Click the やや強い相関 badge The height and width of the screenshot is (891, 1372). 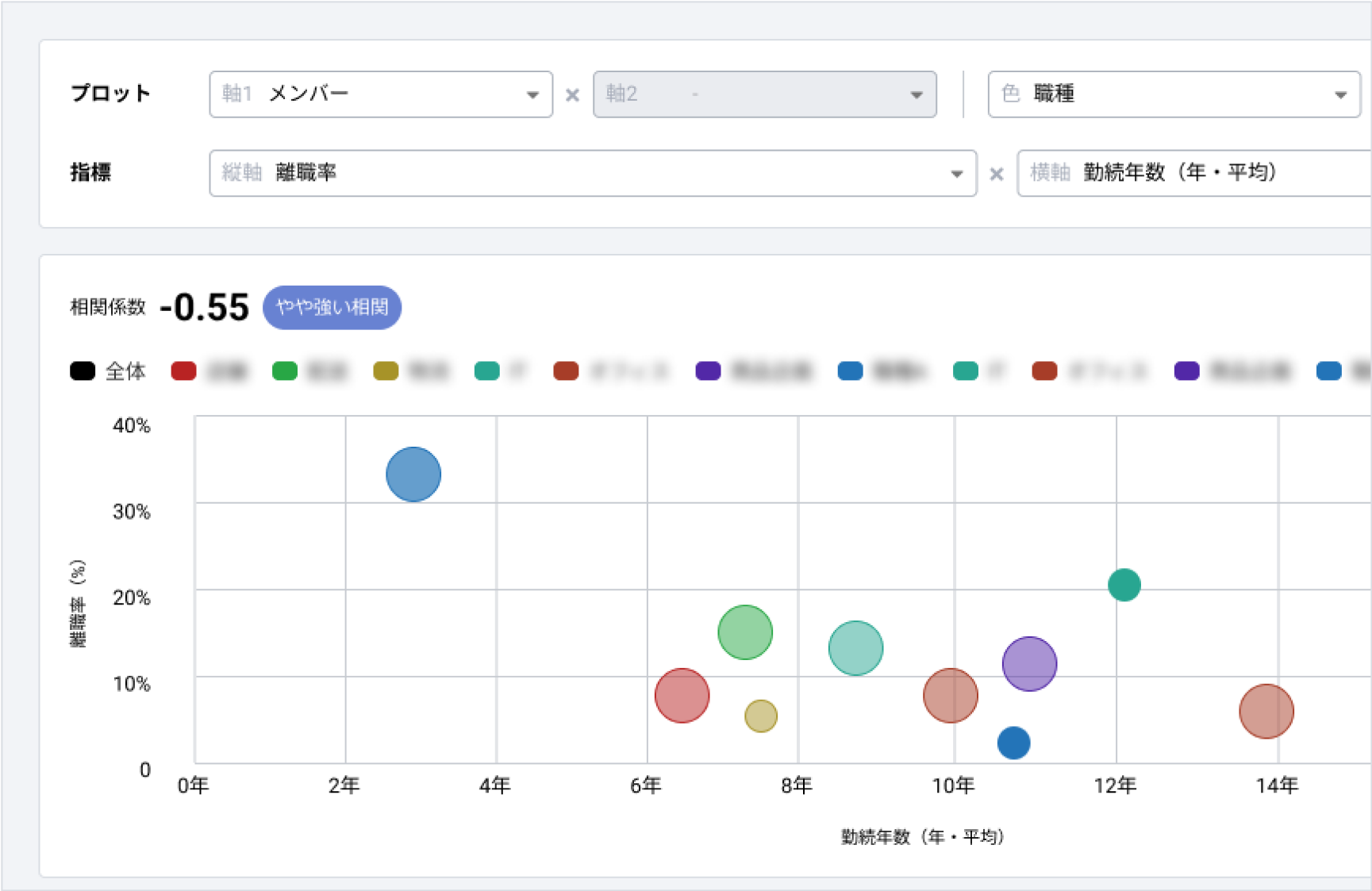click(332, 307)
